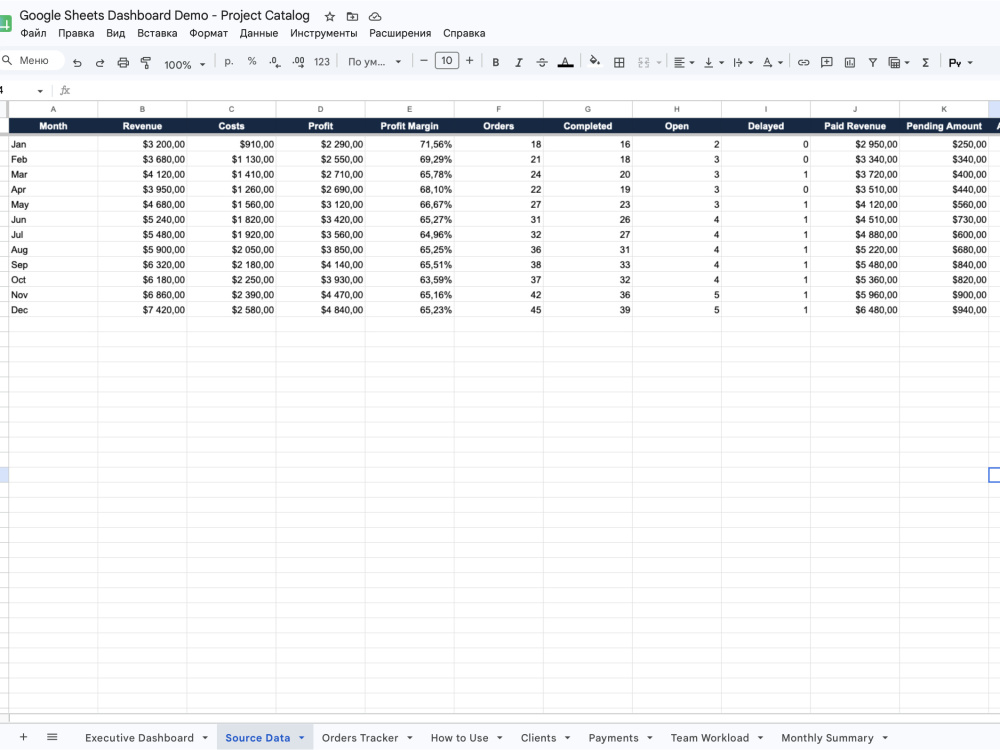Select the document title text
The width and height of the screenshot is (1000, 750).
165,15
